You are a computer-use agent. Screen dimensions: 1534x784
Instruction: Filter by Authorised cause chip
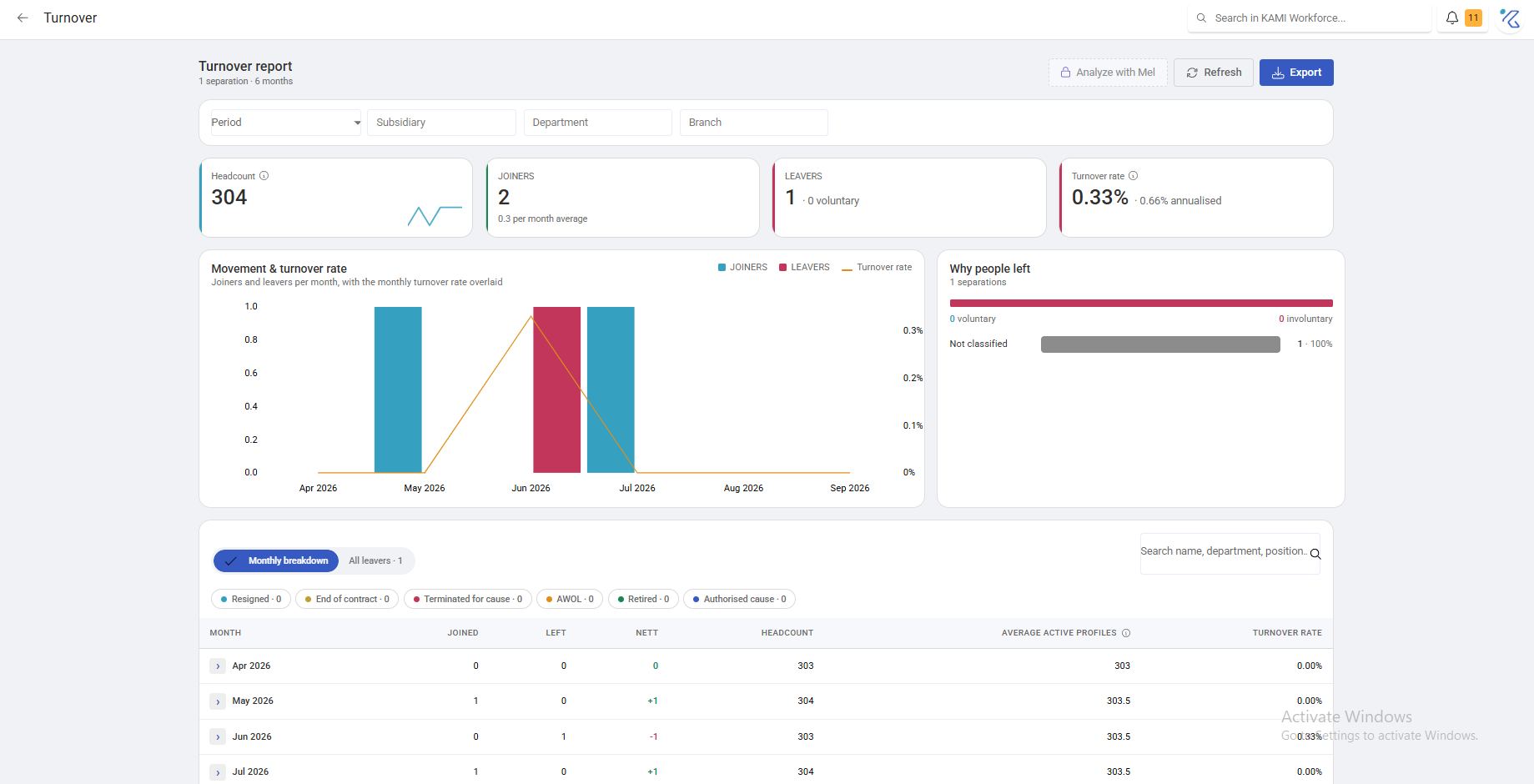point(740,599)
